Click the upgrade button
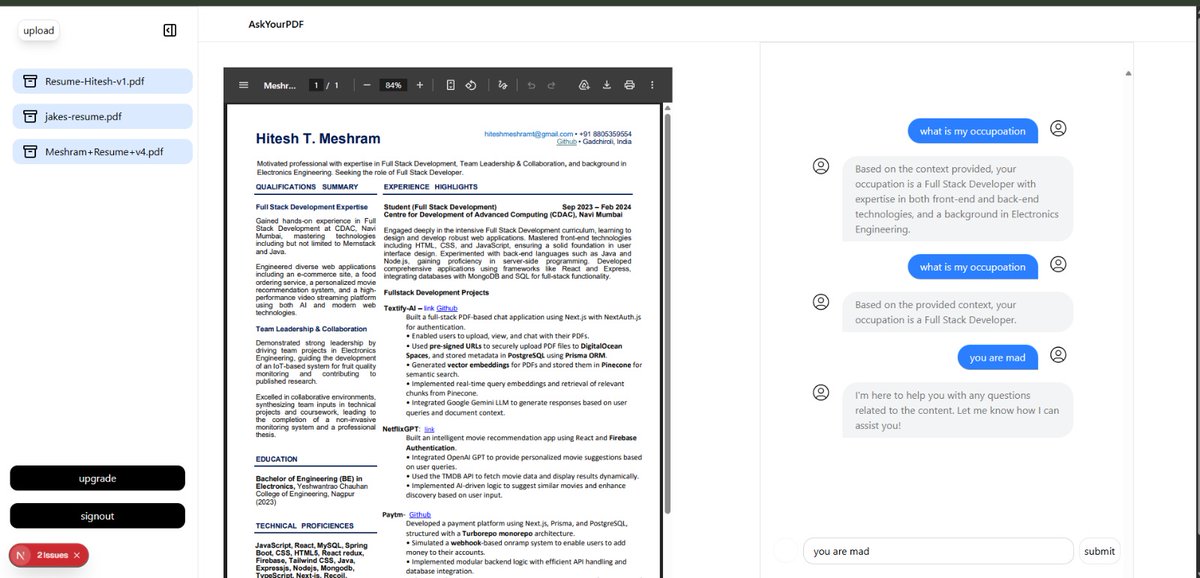Image resolution: width=1200 pixels, height=578 pixels. (x=98, y=478)
